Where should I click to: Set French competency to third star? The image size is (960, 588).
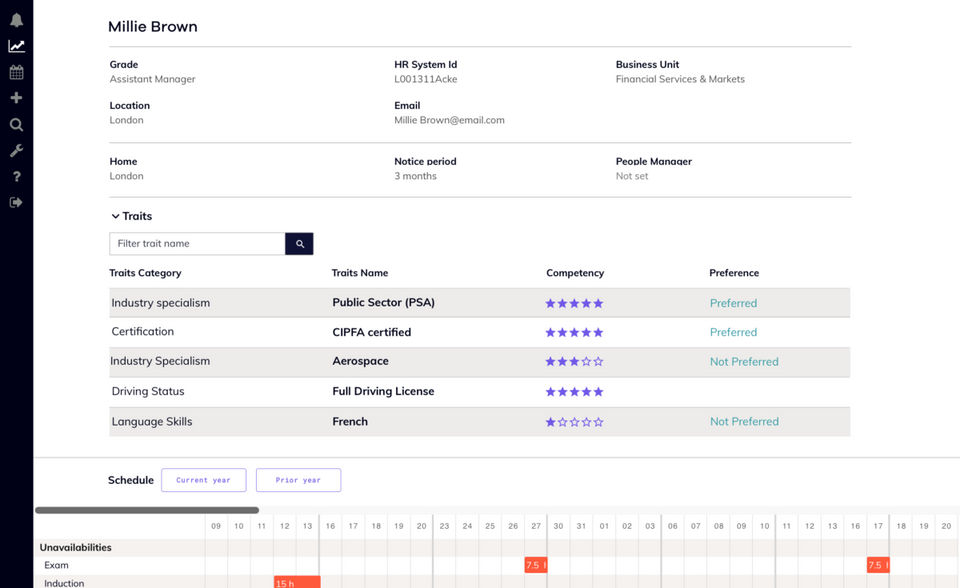click(x=574, y=422)
